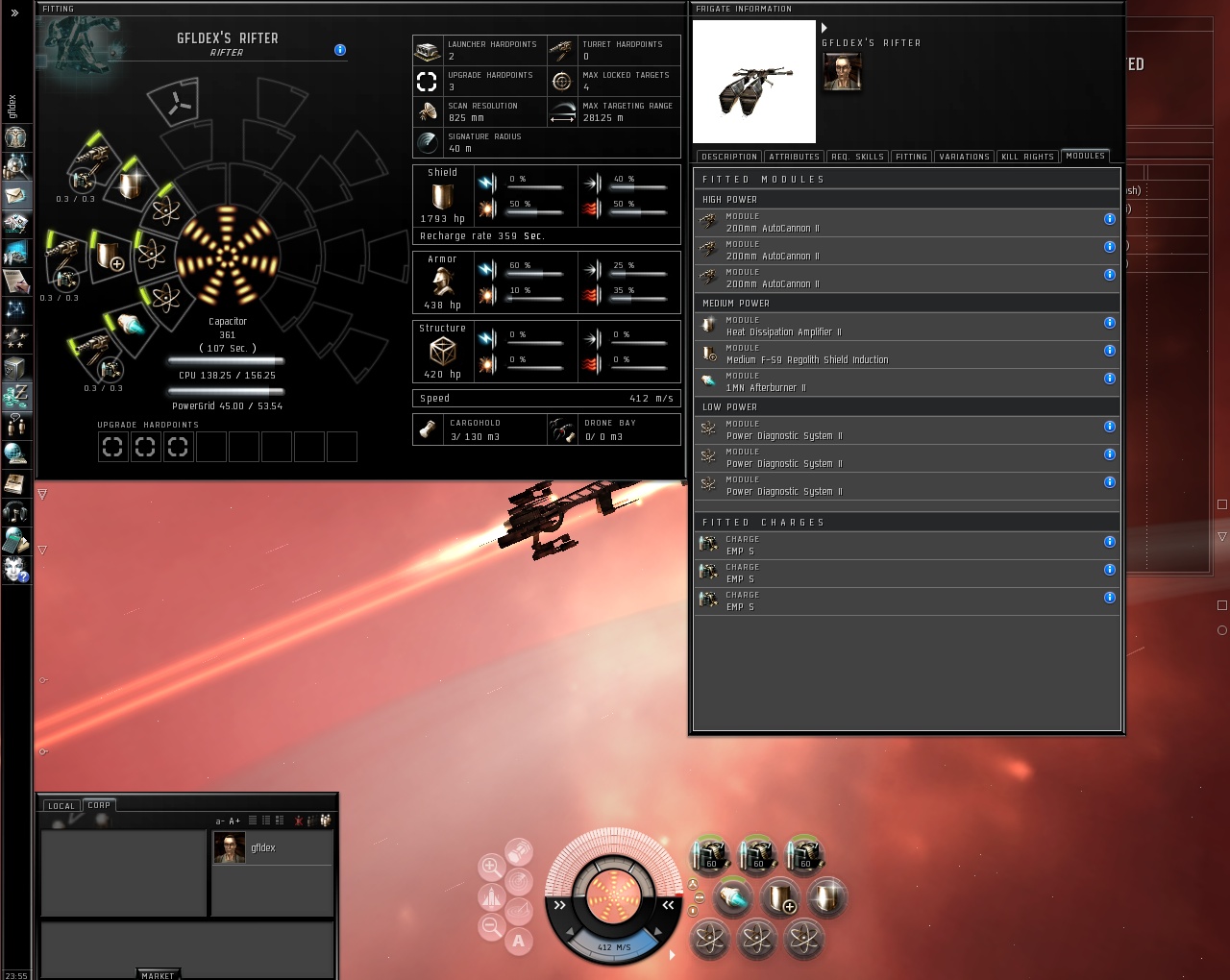
Task: Open the Fitting tab in ship info
Action: point(911,157)
